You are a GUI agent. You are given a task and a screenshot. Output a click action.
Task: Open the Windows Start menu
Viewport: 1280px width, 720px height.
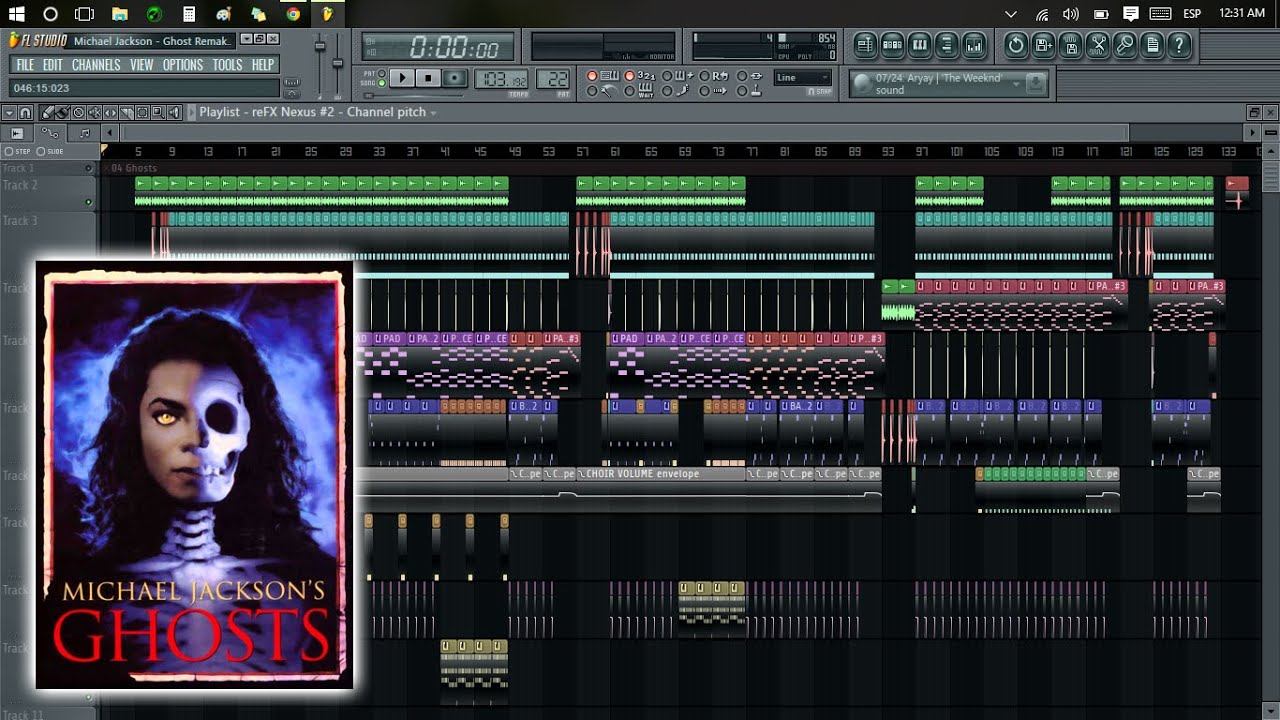point(16,14)
